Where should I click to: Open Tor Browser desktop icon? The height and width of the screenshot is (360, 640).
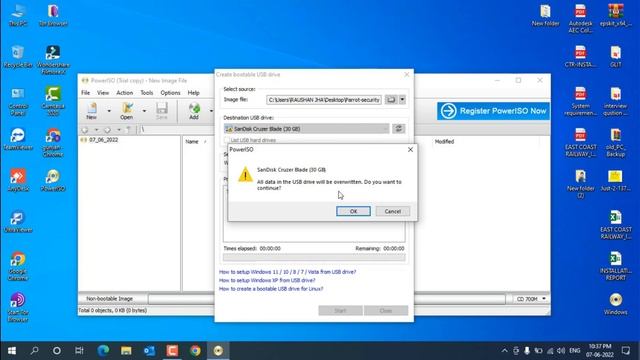pyautogui.click(x=53, y=16)
